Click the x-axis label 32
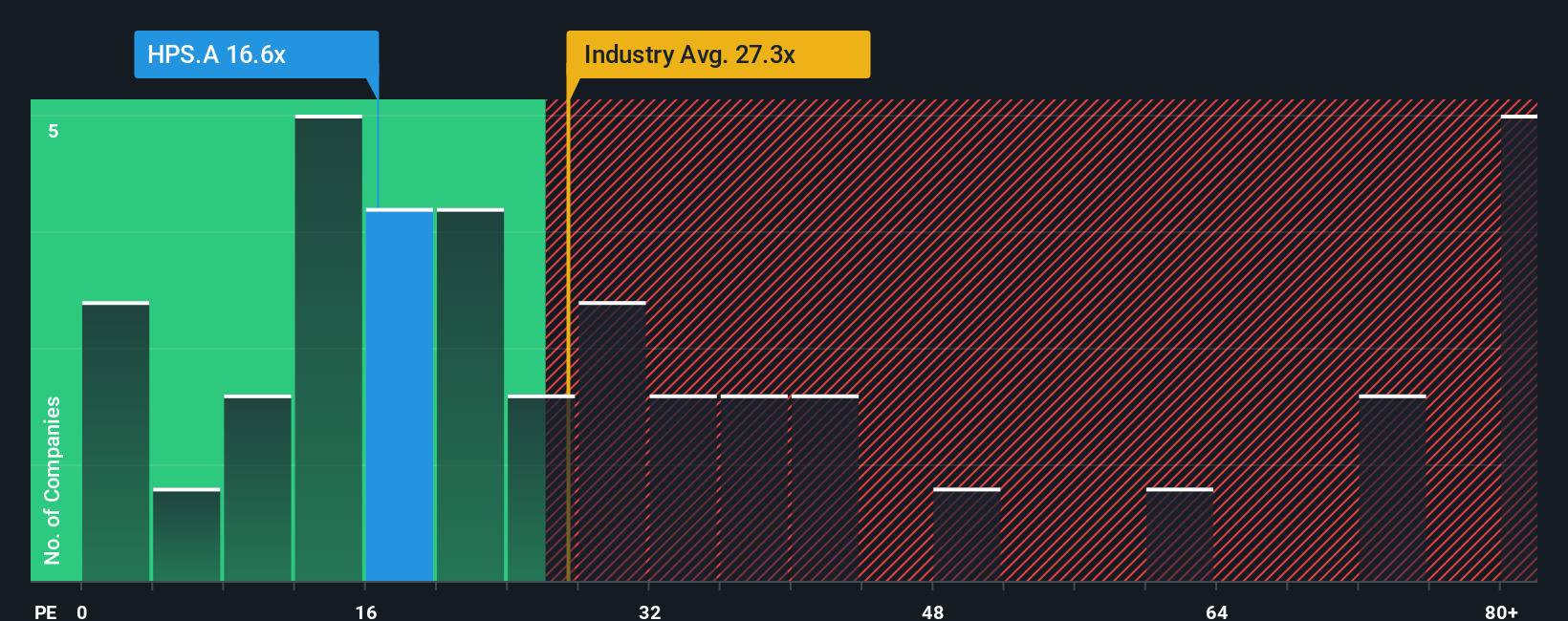Screen dimensions: 1568x621 click(x=650, y=611)
